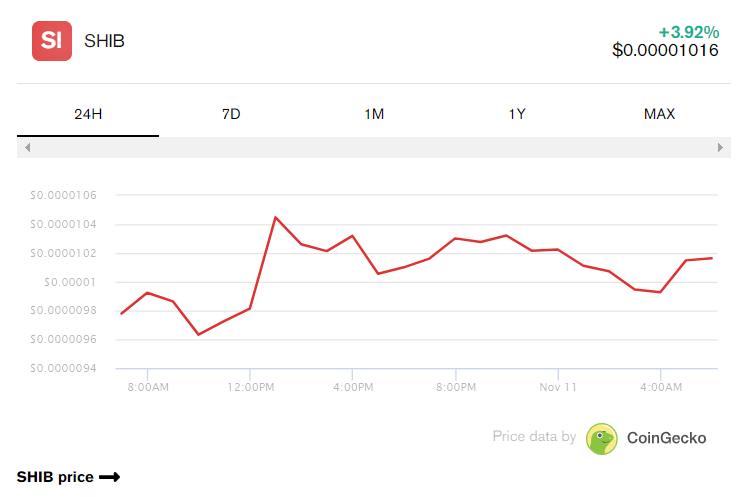Viewport: 742px width, 497px height.
Task: Click the $0.00001016 current price
Action: (x=665, y=50)
